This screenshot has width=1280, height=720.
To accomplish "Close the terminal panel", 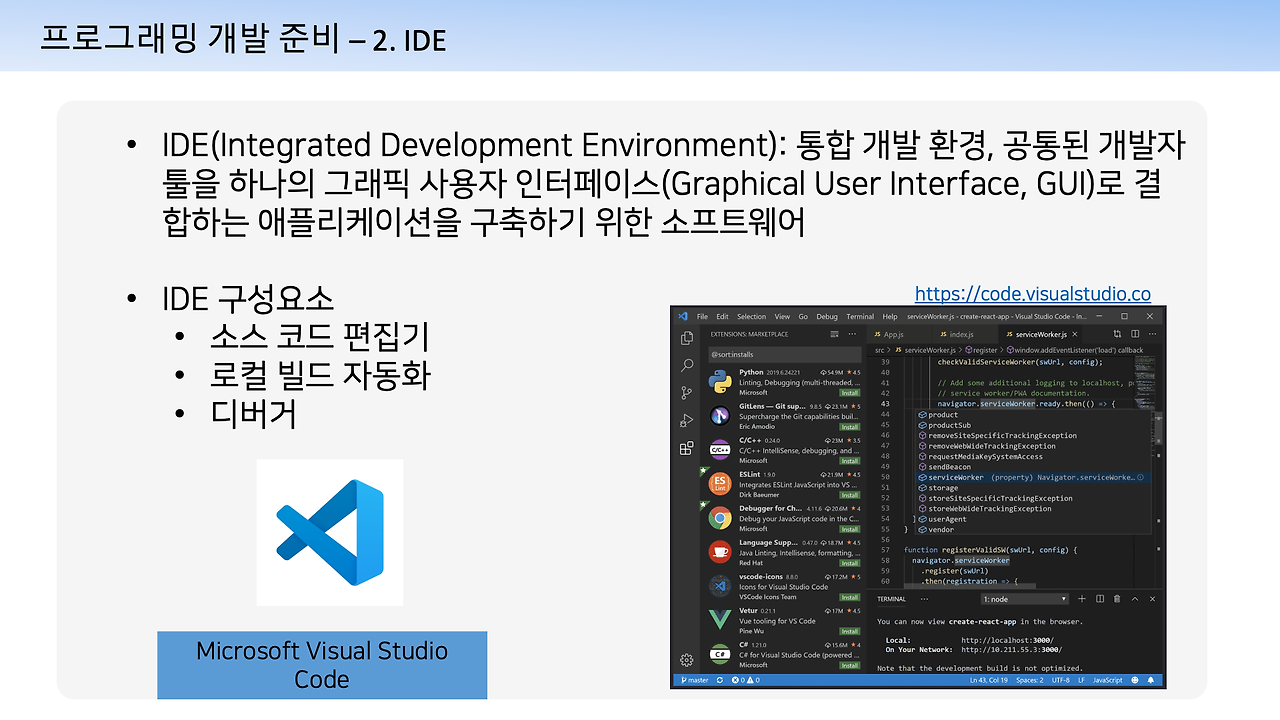I will tap(1154, 599).
